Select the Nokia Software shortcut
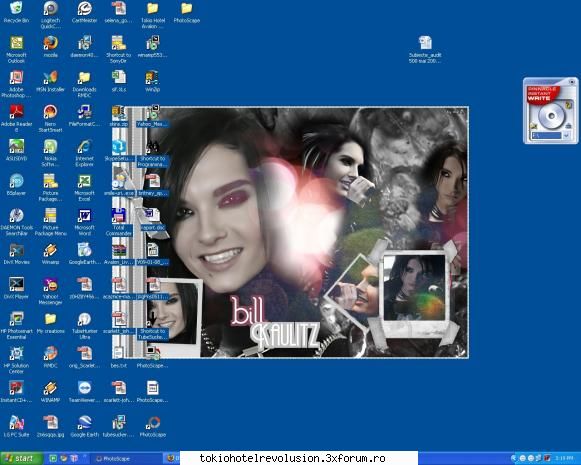581x465 pixels. click(50, 153)
